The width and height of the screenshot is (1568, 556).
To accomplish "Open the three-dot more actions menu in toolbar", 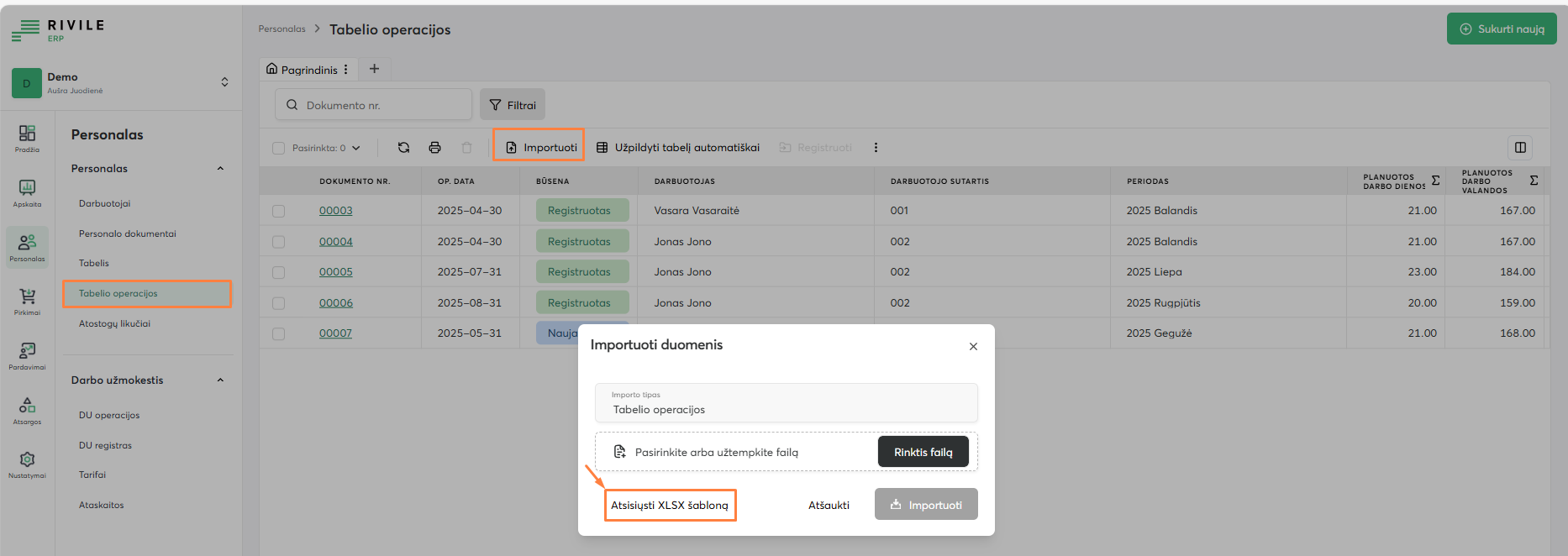I will click(876, 148).
